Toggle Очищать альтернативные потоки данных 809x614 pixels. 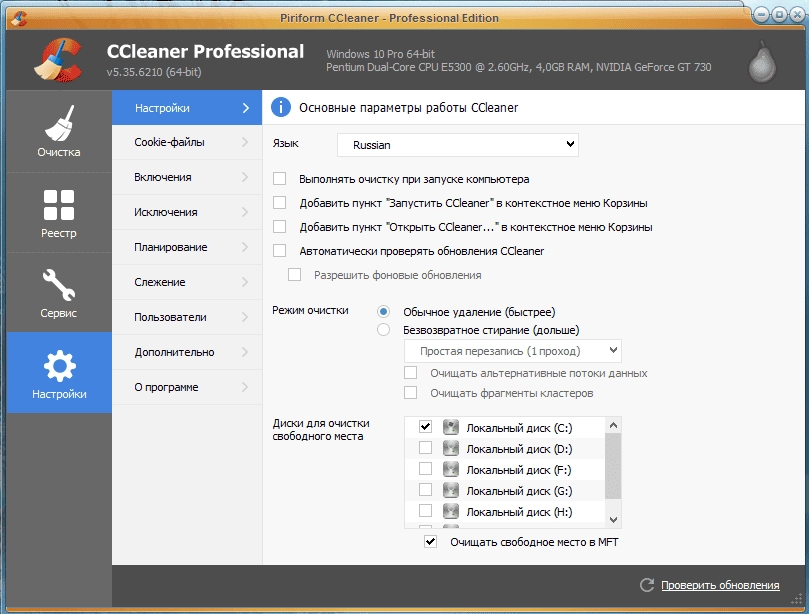411,373
